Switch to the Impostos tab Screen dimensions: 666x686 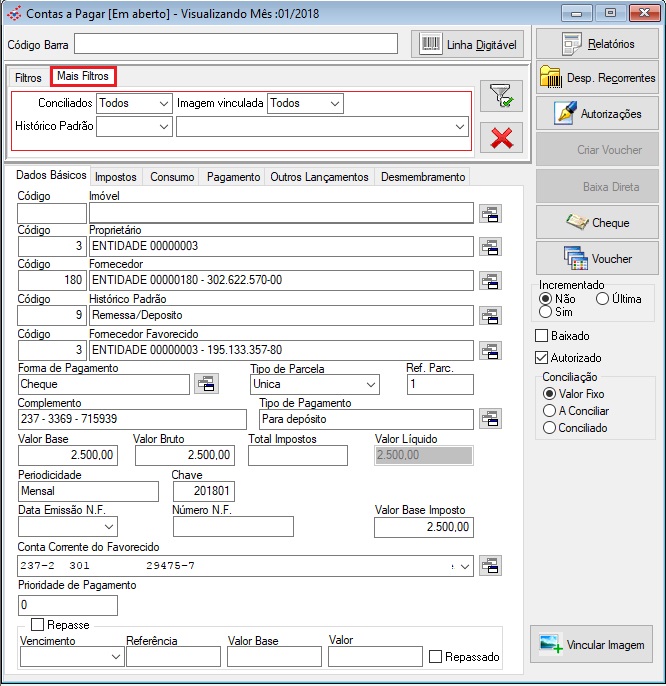point(116,177)
